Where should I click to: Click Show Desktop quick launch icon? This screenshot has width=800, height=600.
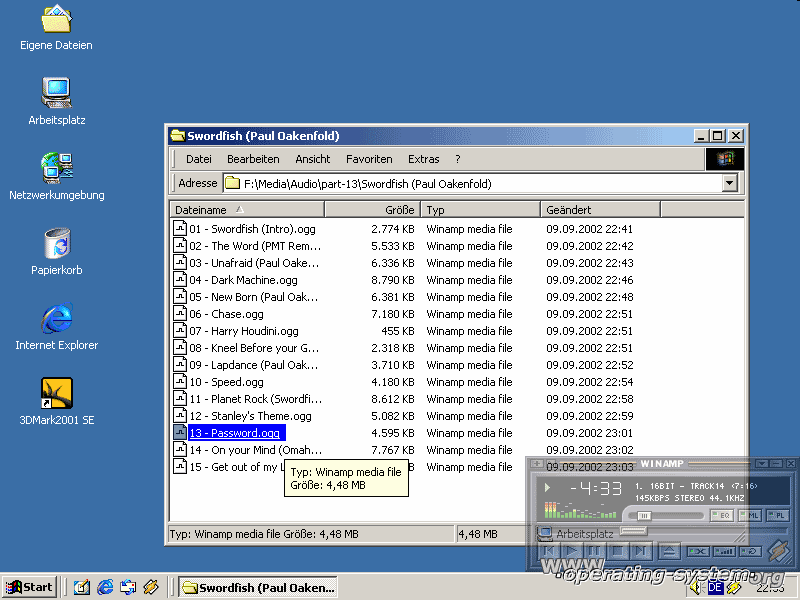point(82,587)
